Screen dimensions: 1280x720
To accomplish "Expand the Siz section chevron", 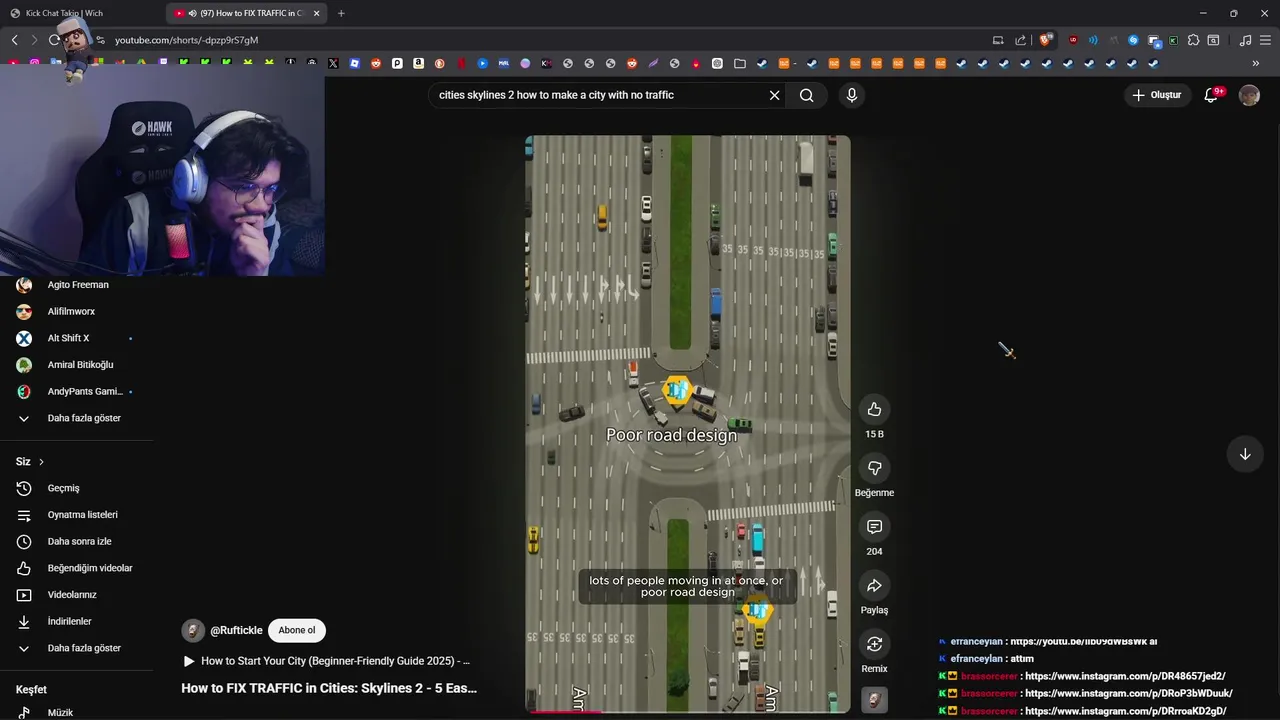I will point(41,462).
